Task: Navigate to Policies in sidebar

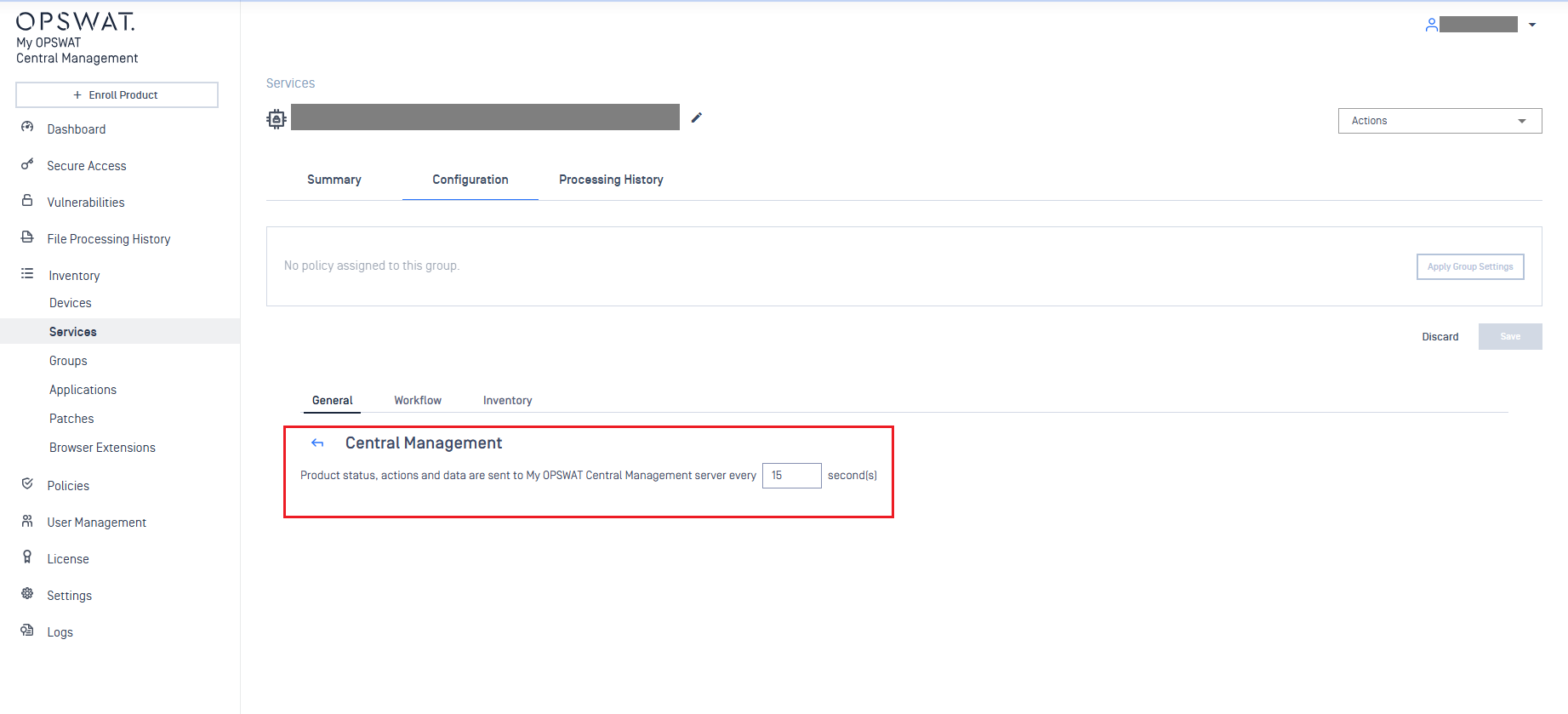Action: (x=68, y=486)
